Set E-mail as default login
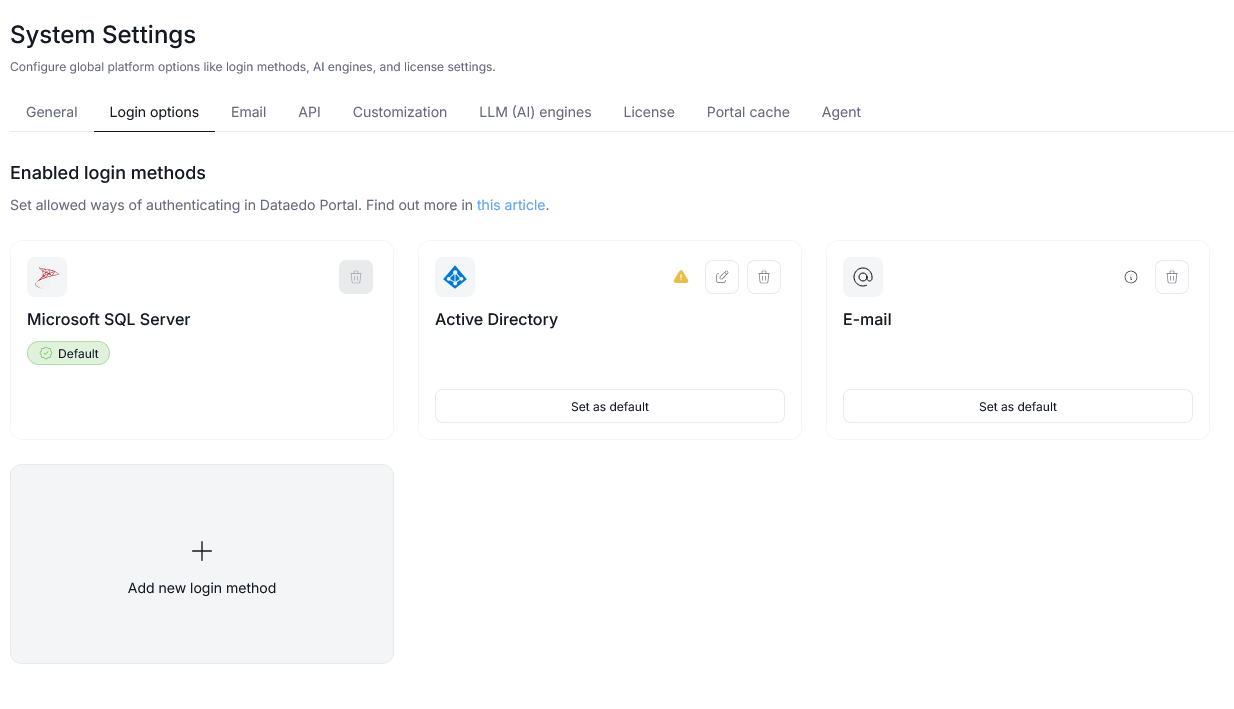 click(1018, 406)
